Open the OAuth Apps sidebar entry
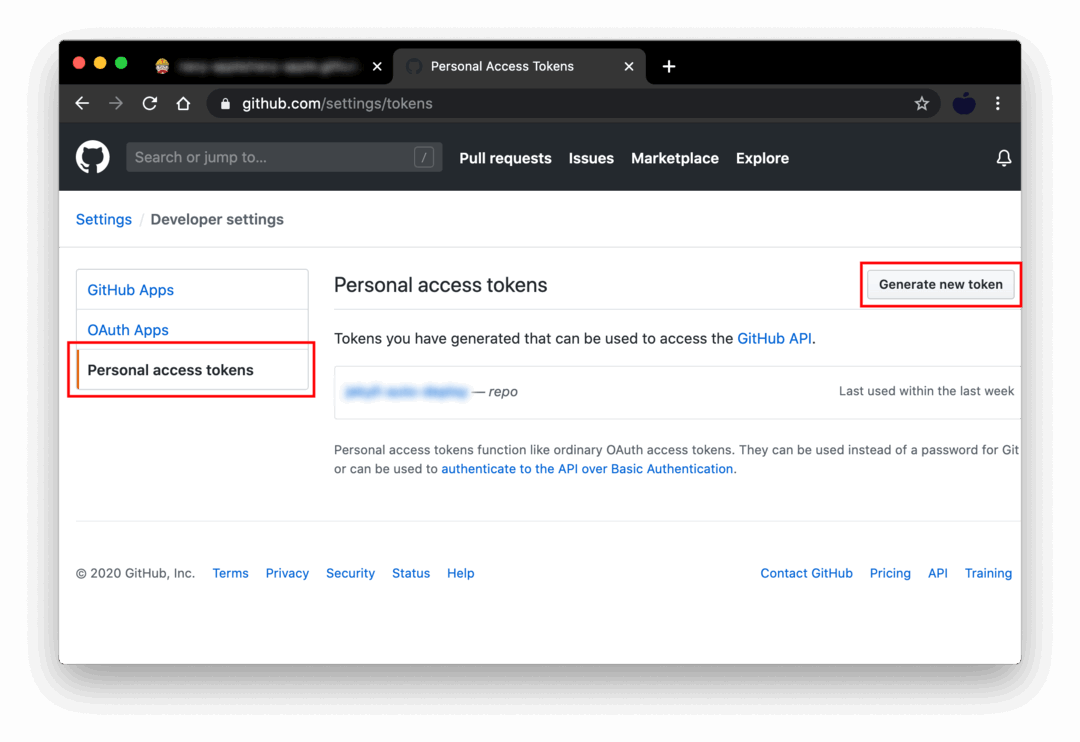This screenshot has width=1080, height=742. tap(128, 329)
